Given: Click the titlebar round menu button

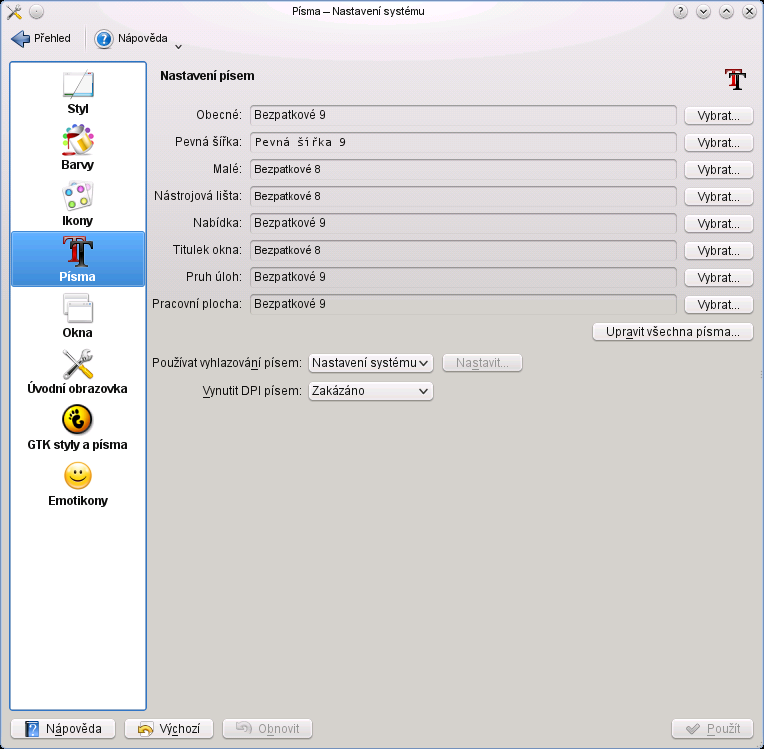Looking at the screenshot, I should pyautogui.click(x=37, y=11).
